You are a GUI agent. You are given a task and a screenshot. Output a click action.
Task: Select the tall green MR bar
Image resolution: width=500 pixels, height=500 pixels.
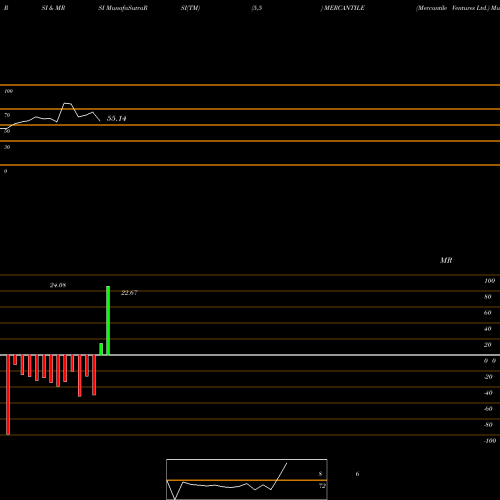[x=108, y=321]
